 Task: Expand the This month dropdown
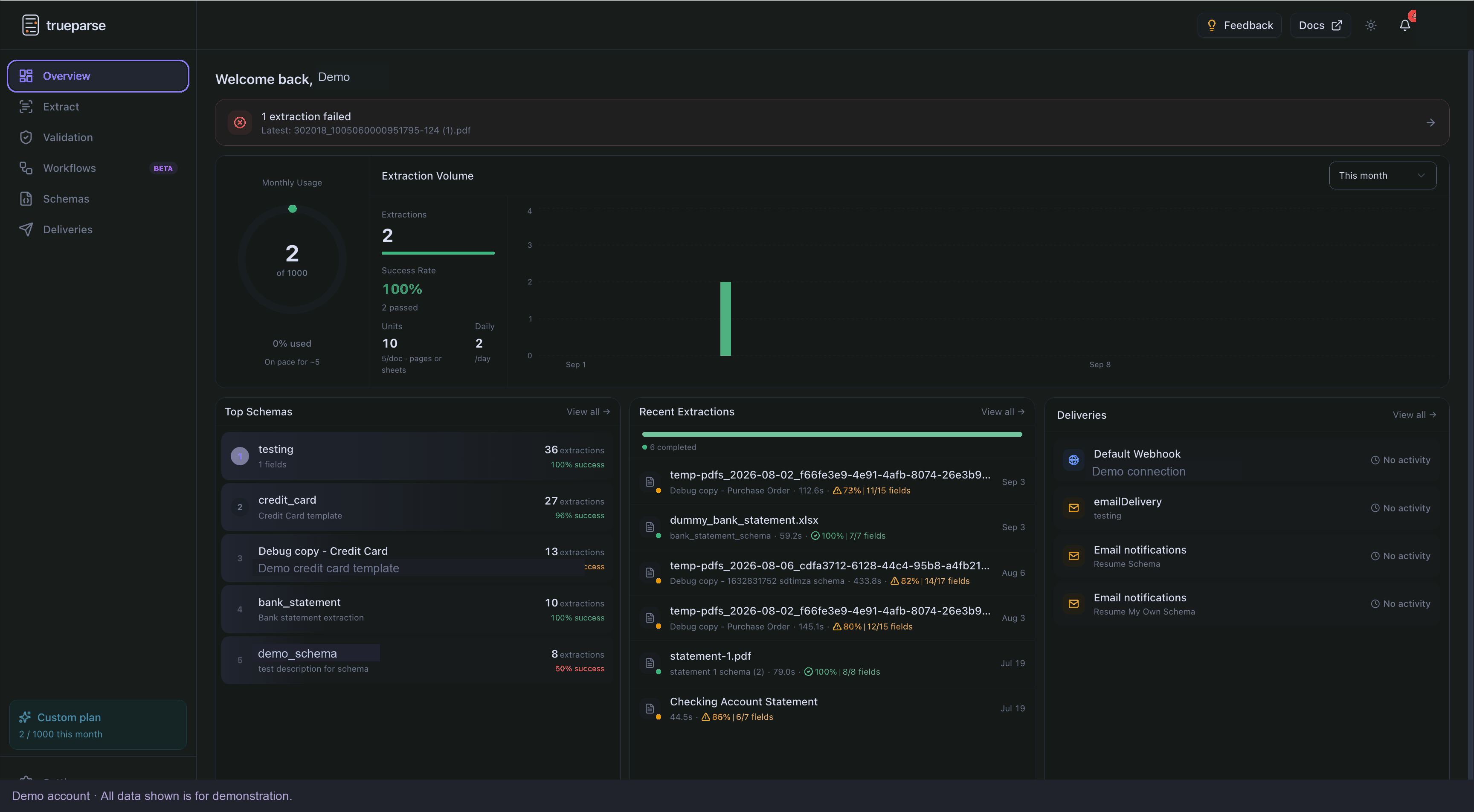point(1382,176)
